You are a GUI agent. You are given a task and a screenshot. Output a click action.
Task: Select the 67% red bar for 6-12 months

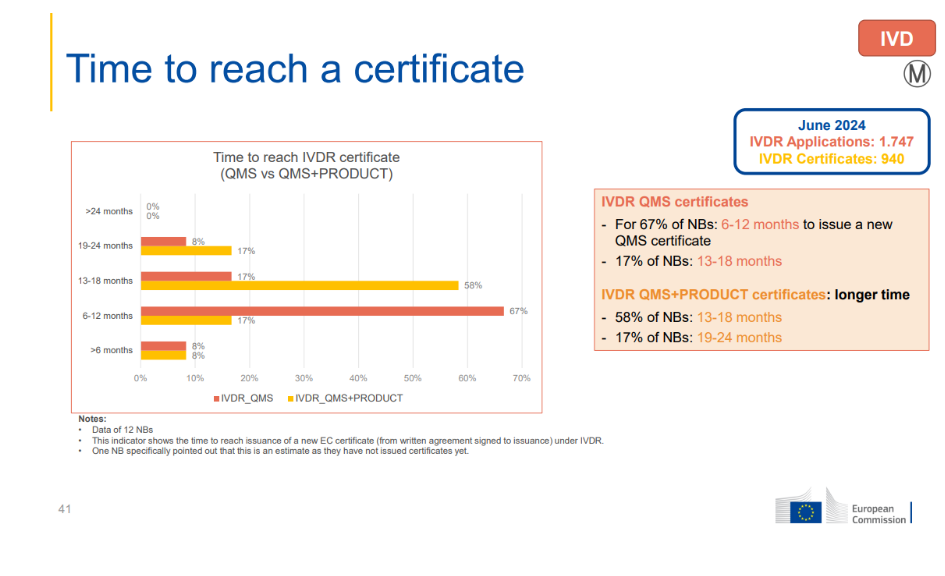(x=322, y=311)
